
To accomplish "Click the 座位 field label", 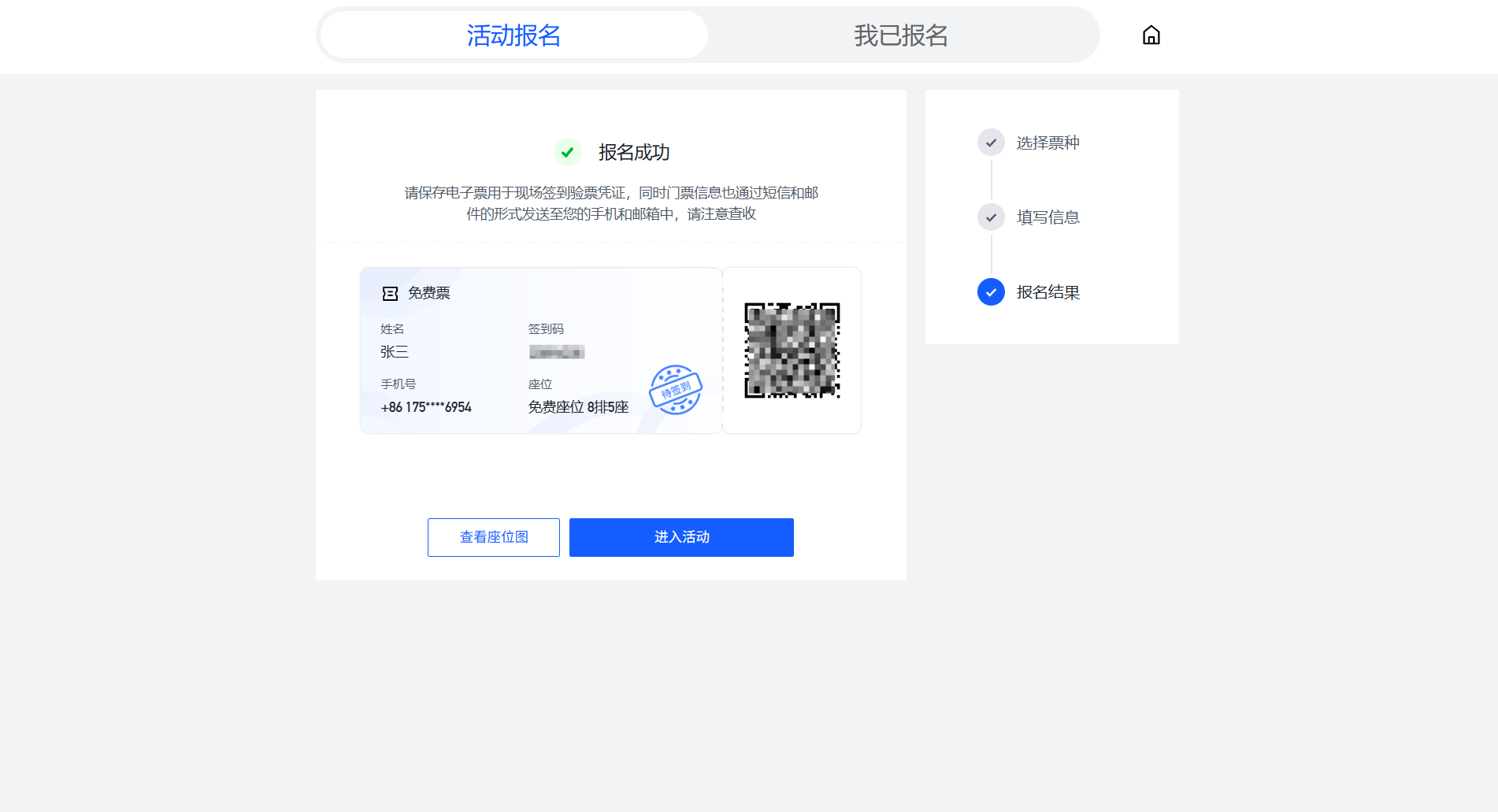I will 540,384.
